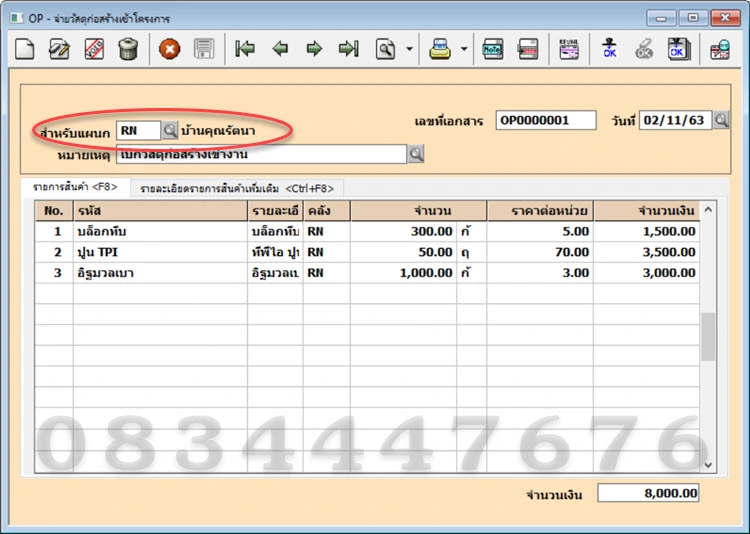Image resolution: width=750 pixels, height=534 pixels.
Task: Click quantity cell 300.00
Action: [403, 232]
